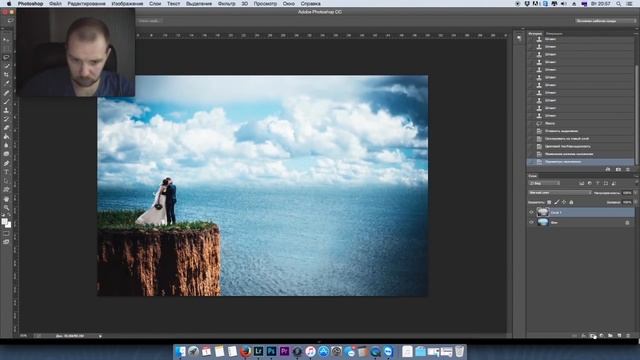Open opacity slider arrow in Layers panel
640x360 pixels.
click(x=635, y=193)
